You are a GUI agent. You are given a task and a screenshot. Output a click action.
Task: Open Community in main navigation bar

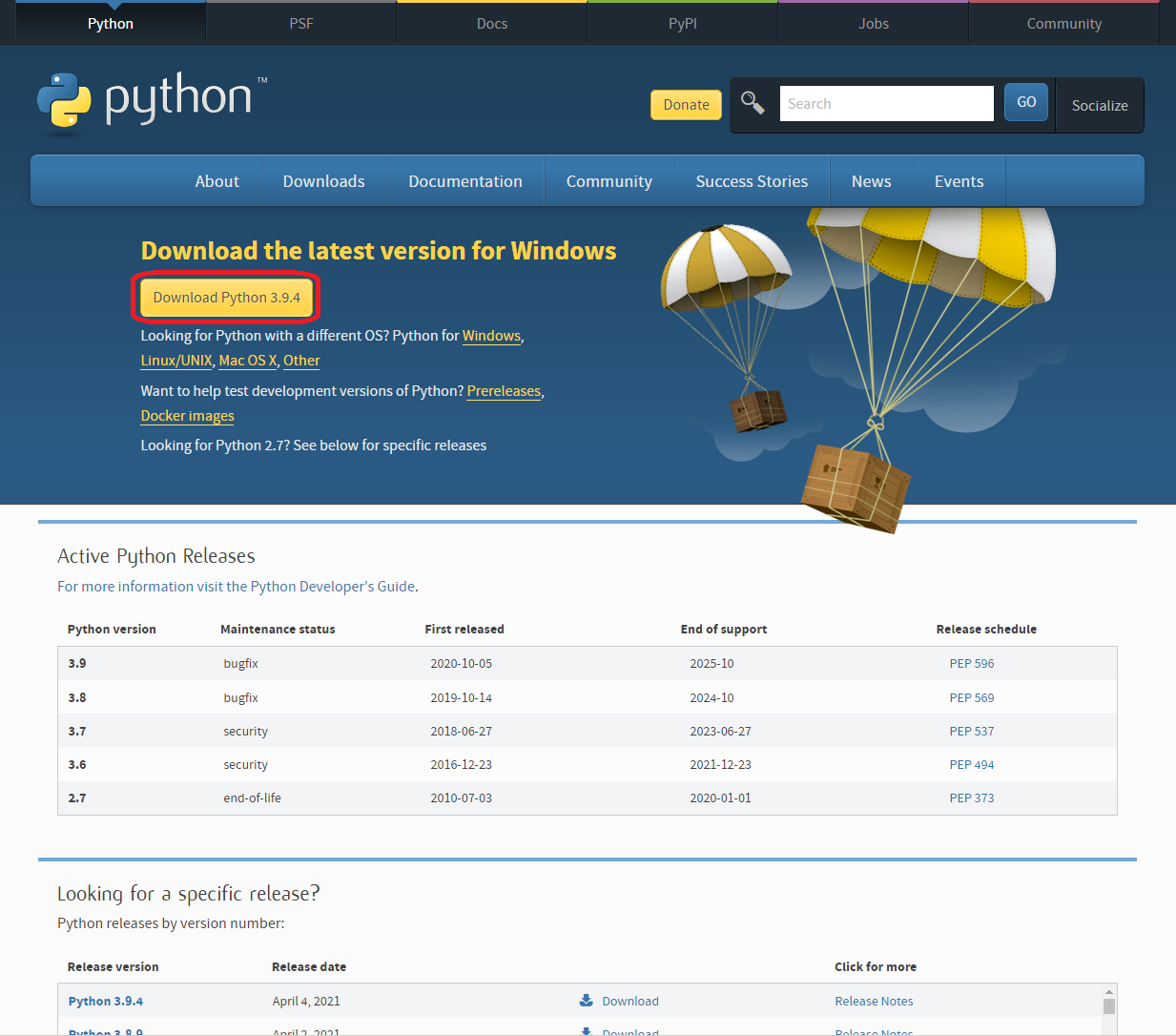(609, 181)
